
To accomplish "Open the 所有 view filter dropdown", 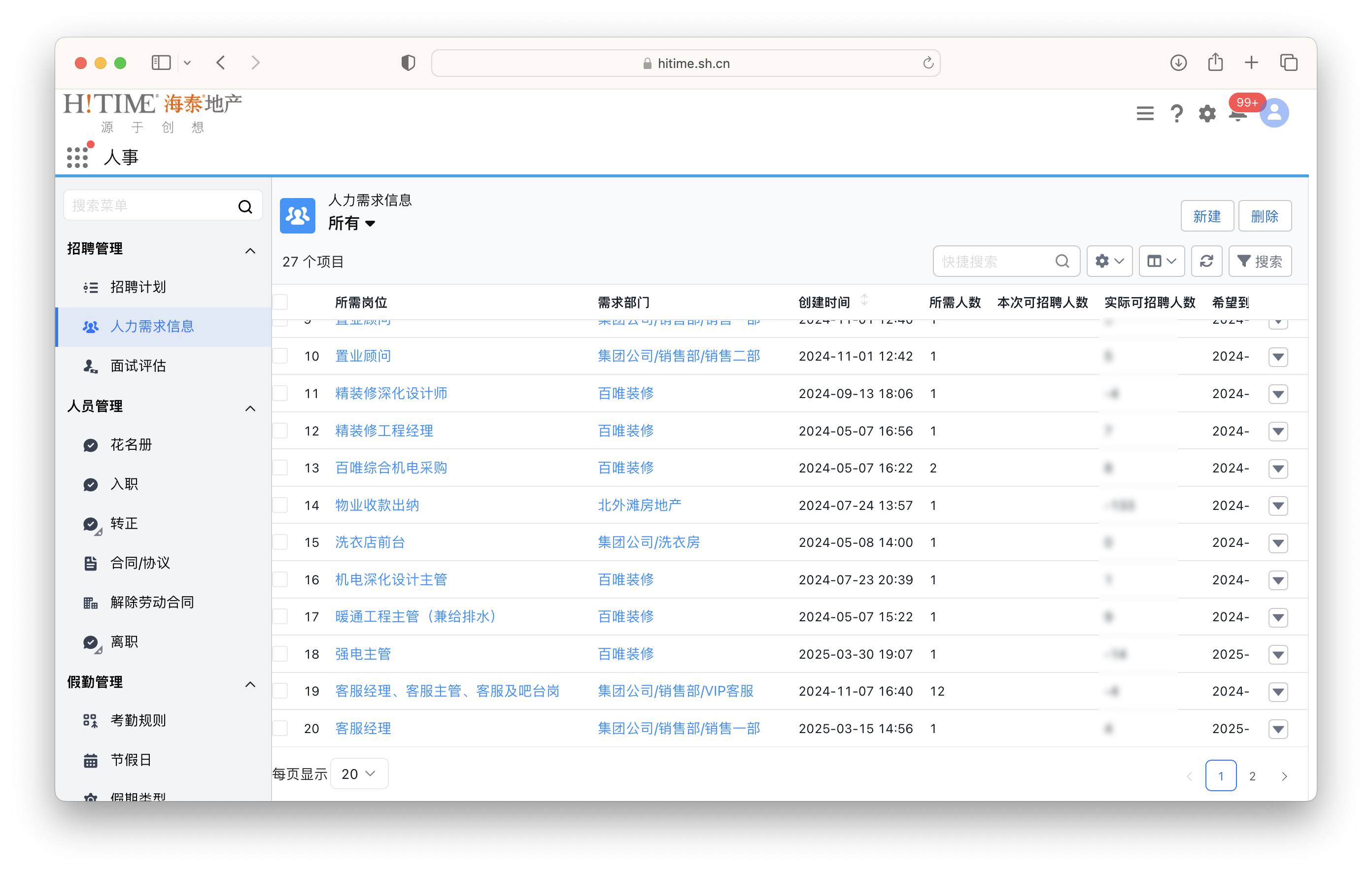I will click(x=351, y=223).
